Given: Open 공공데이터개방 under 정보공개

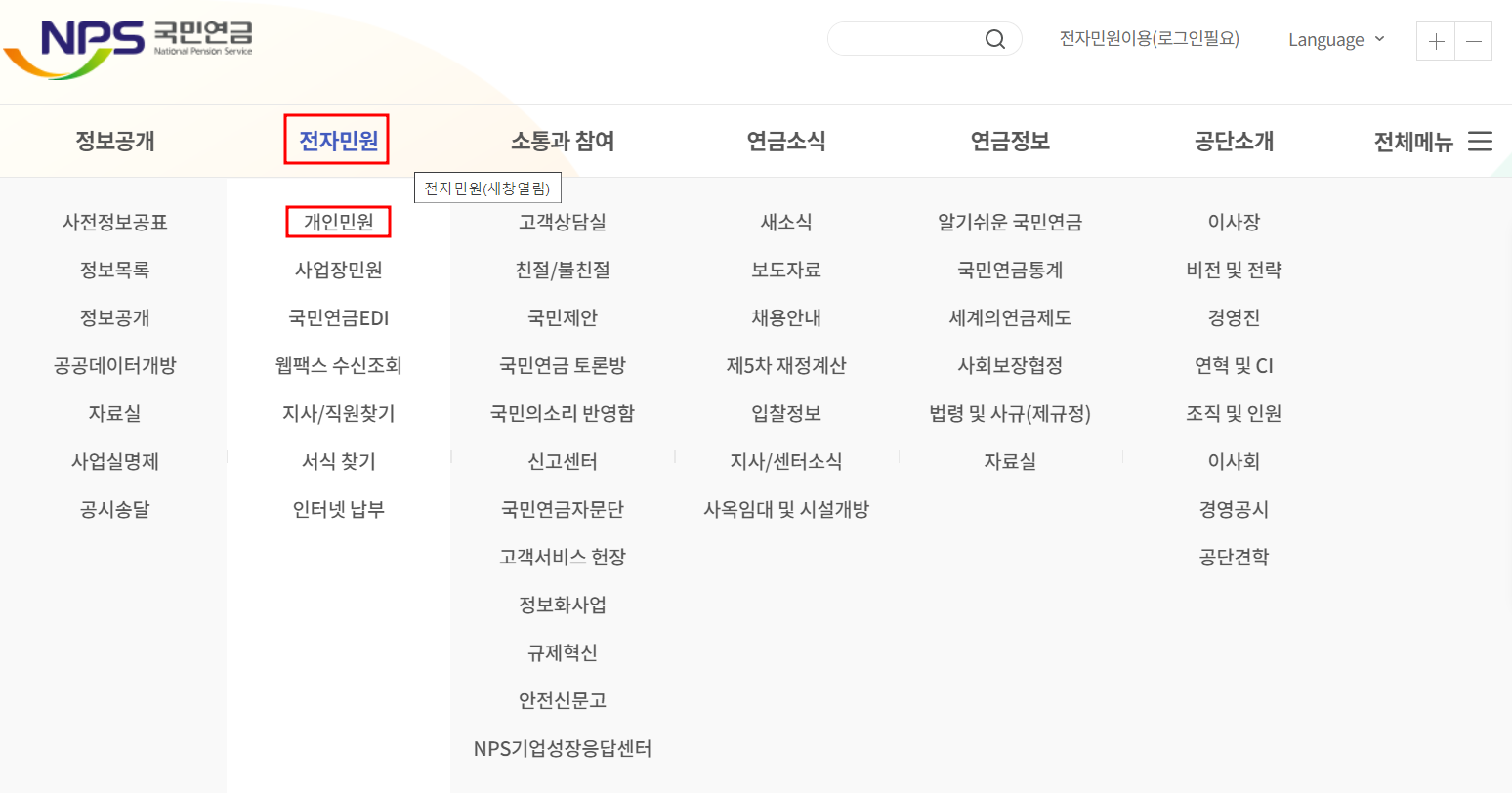Looking at the screenshot, I should tap(113, 365).
